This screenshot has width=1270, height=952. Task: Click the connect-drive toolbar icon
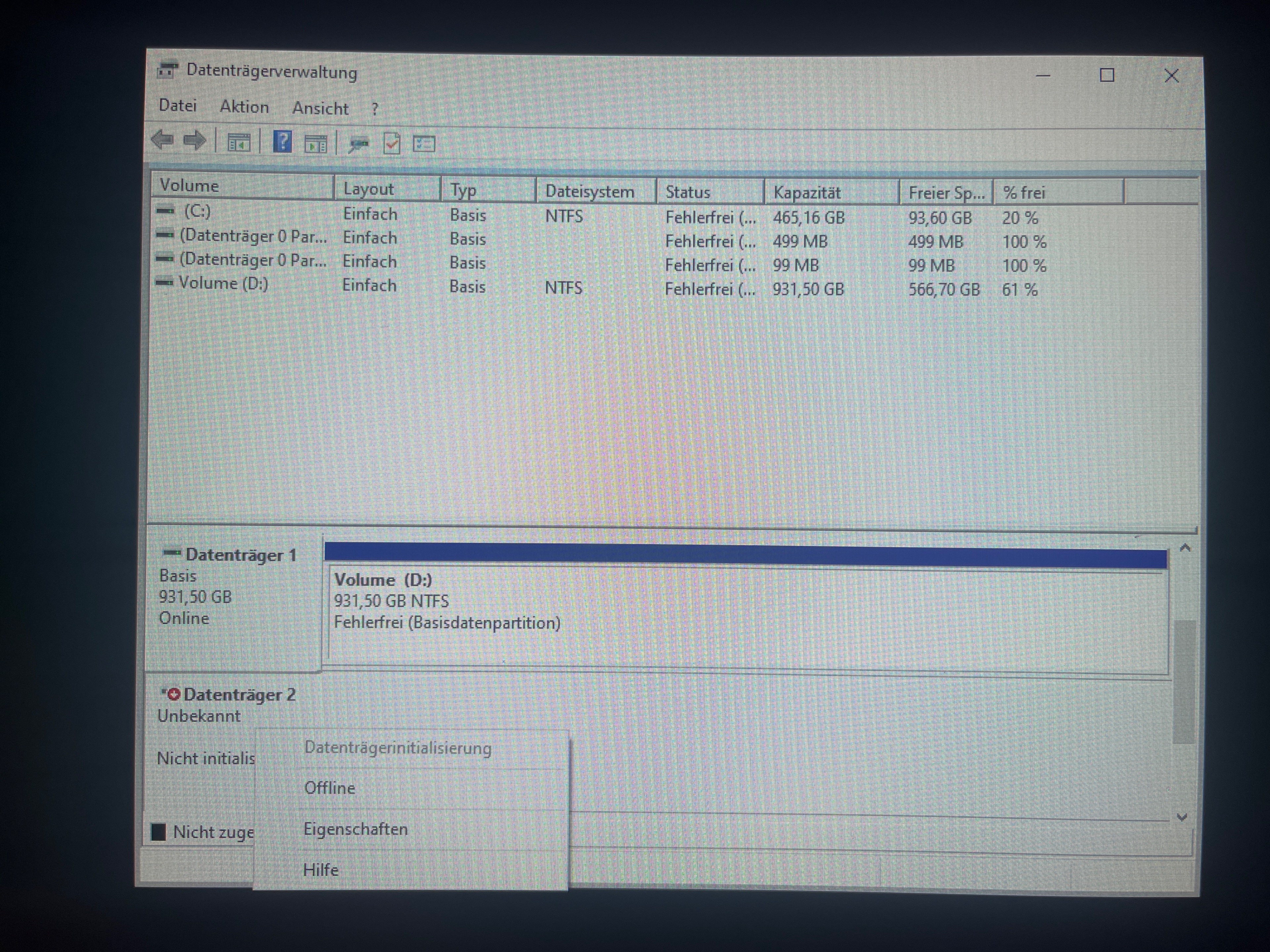359,144
